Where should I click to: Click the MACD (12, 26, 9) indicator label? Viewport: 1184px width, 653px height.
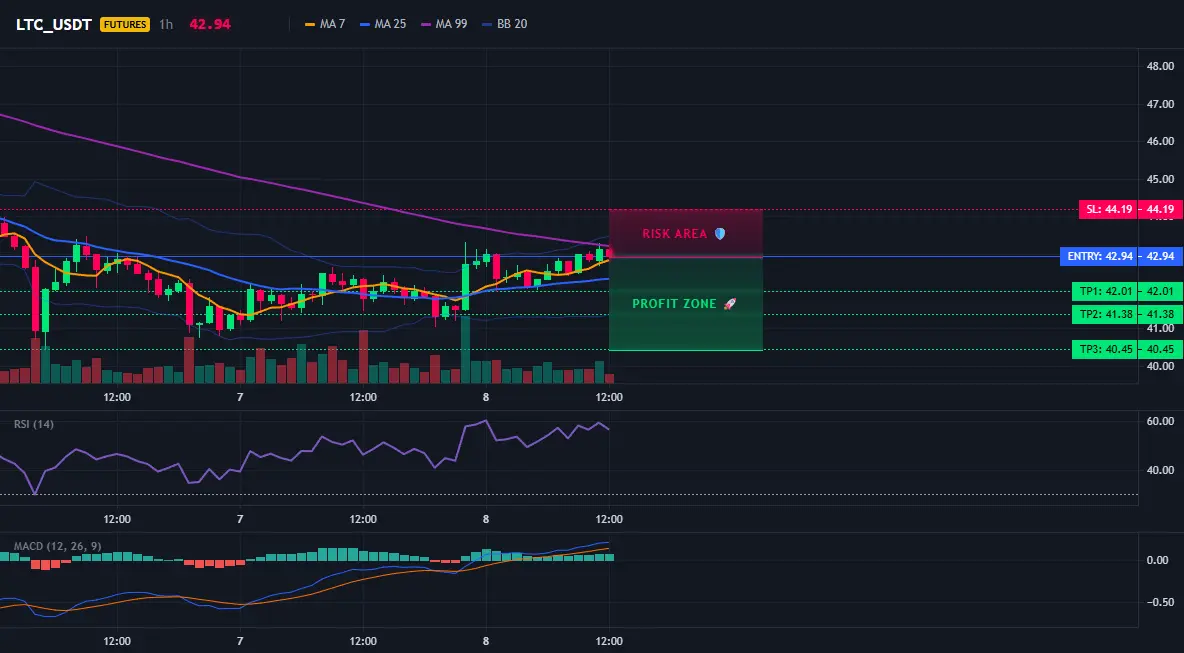(57, 546)
